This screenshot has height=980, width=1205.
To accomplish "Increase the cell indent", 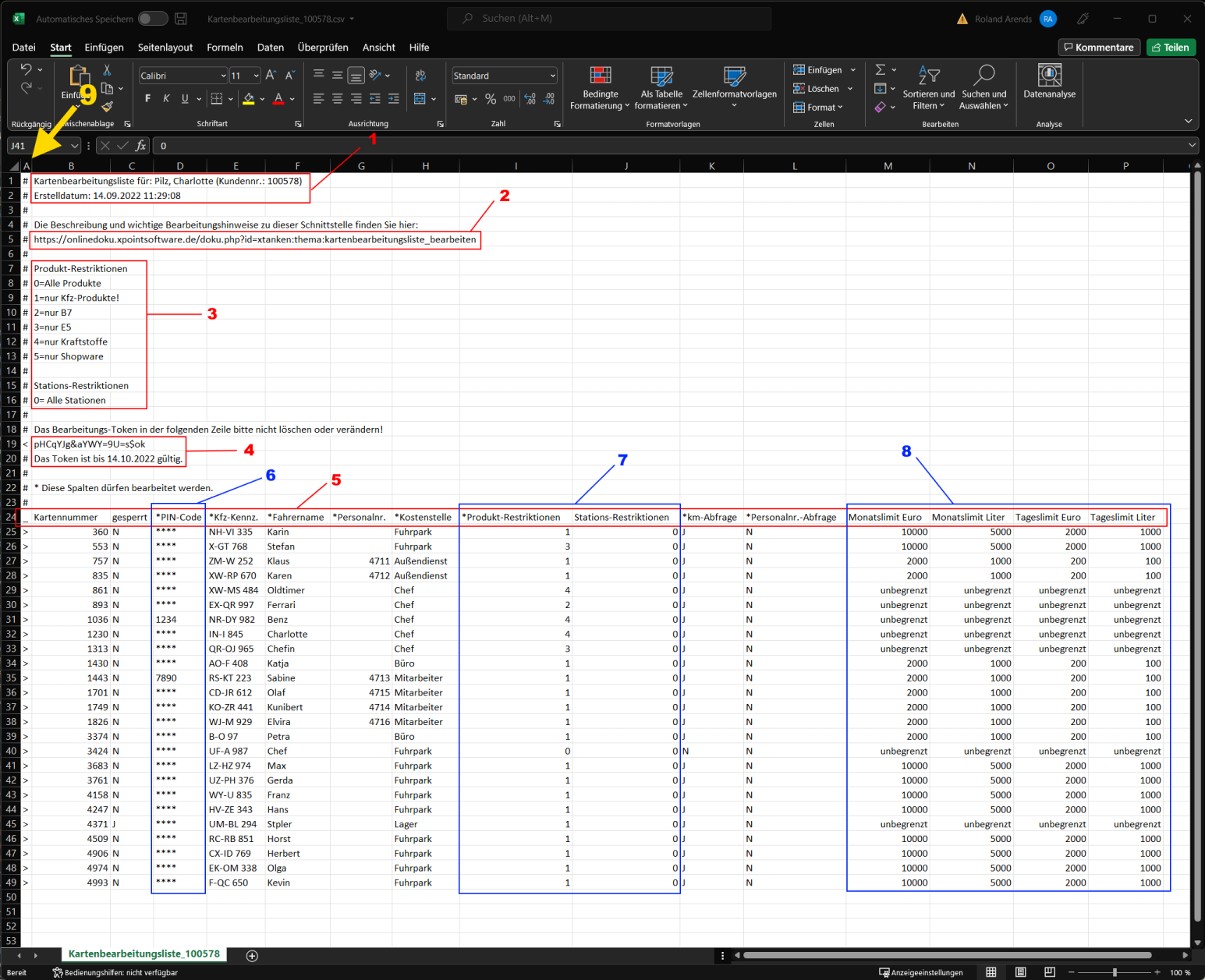I will point(394,98).
